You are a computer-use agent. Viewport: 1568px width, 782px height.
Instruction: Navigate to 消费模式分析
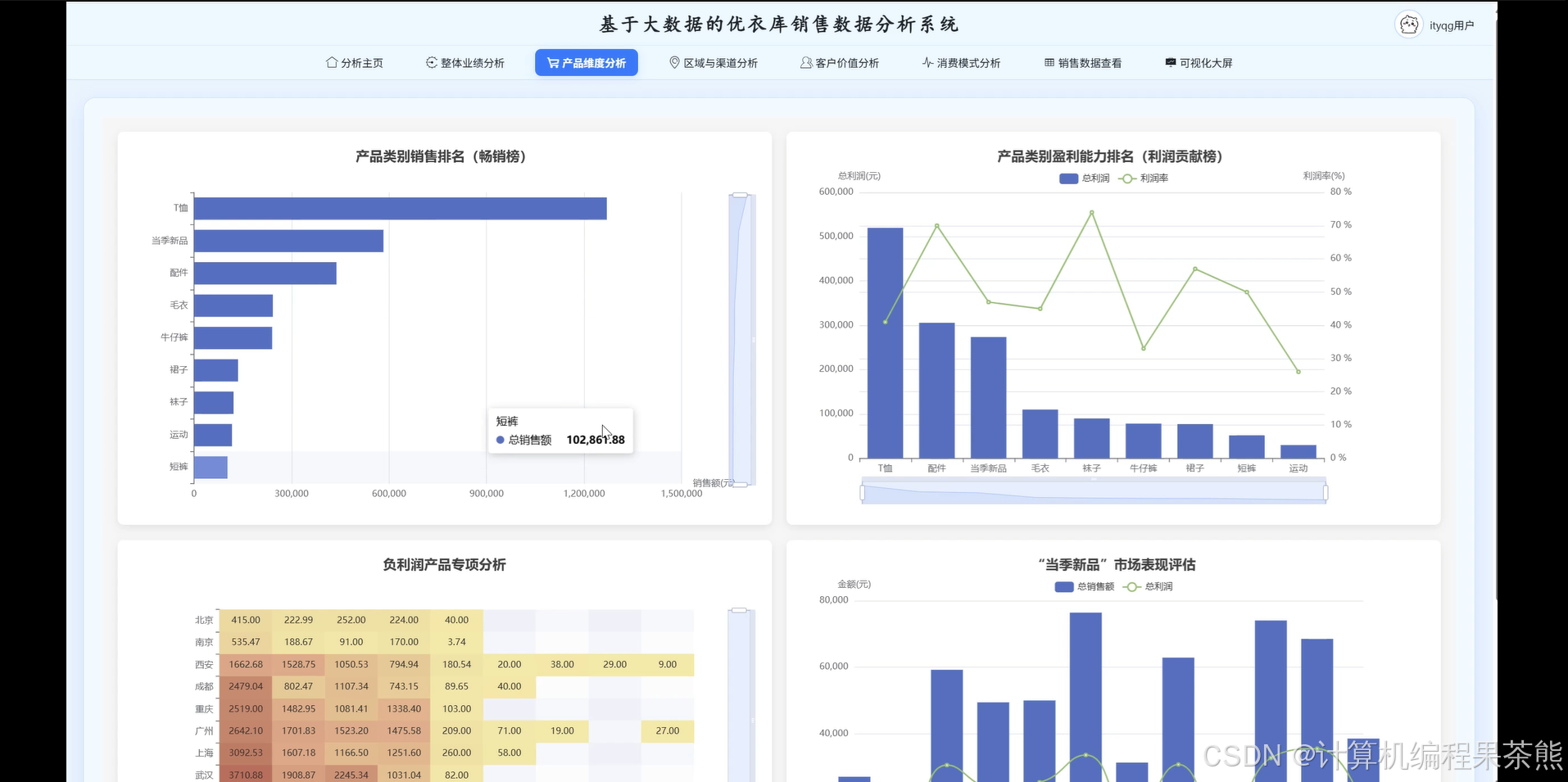point(961,63)
